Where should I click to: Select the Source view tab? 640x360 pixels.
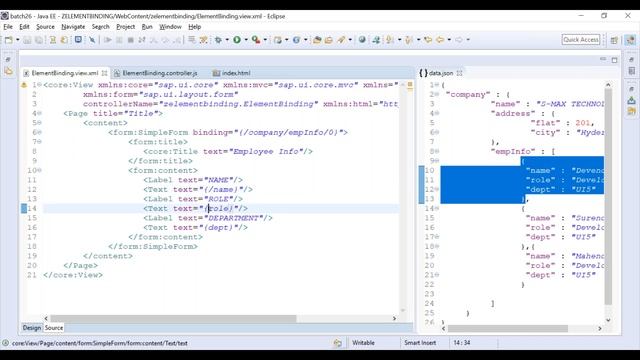(54, 328)
